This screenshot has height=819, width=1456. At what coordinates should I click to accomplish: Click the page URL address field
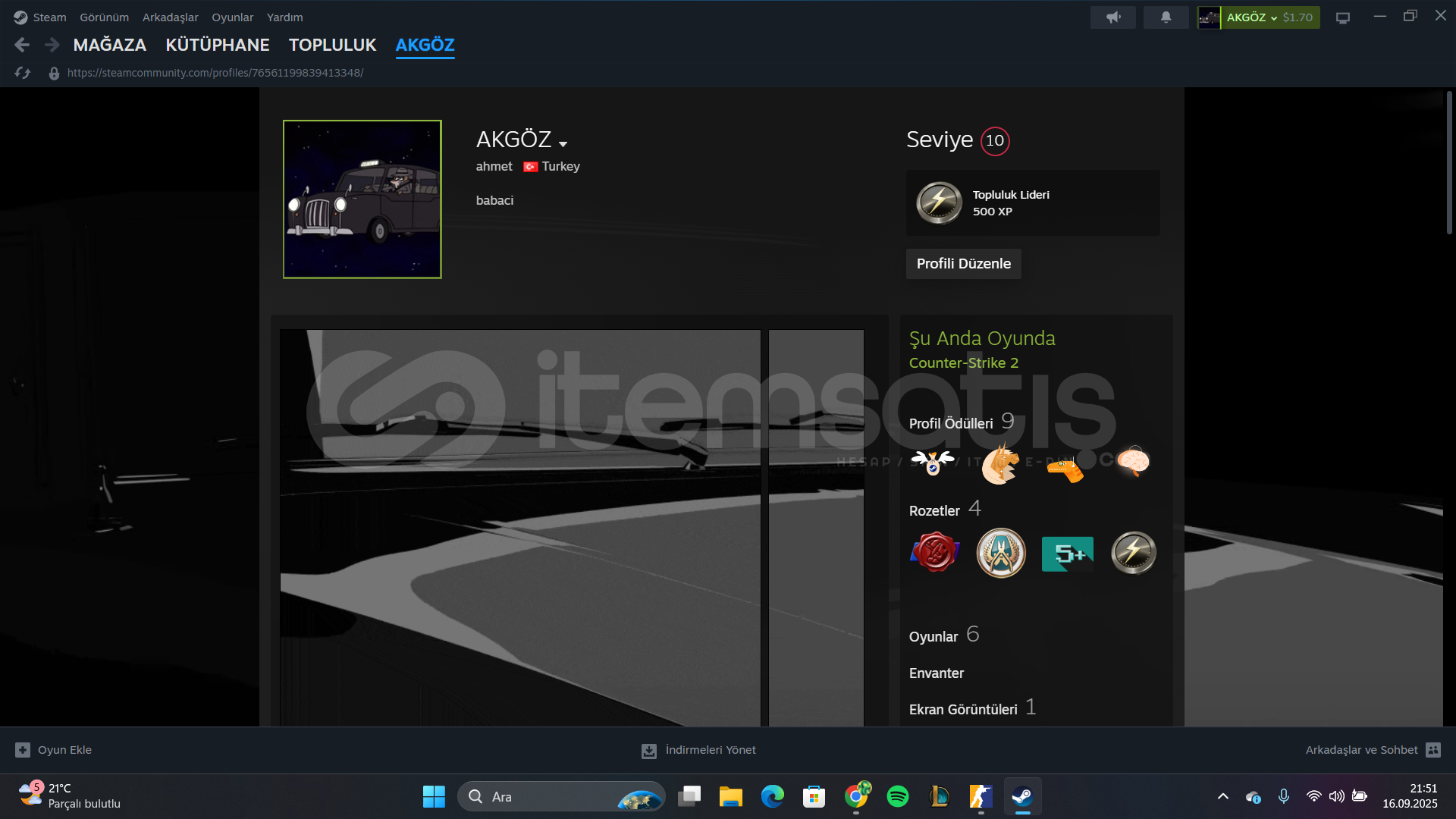[215, 73]
